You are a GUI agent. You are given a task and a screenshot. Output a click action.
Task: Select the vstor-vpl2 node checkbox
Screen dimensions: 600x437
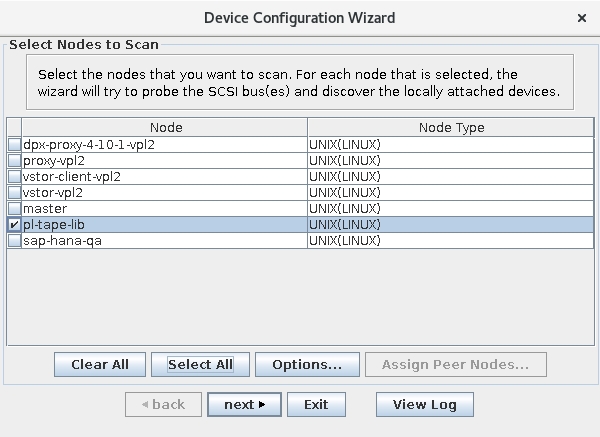14,193
